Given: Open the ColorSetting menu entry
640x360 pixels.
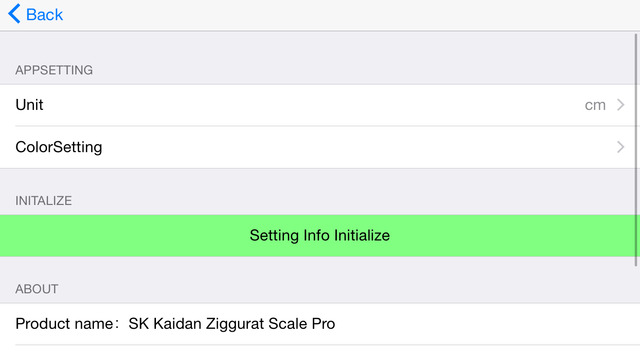Looking at the screenshot, I should pyautogui.click(x=59, y=147).
